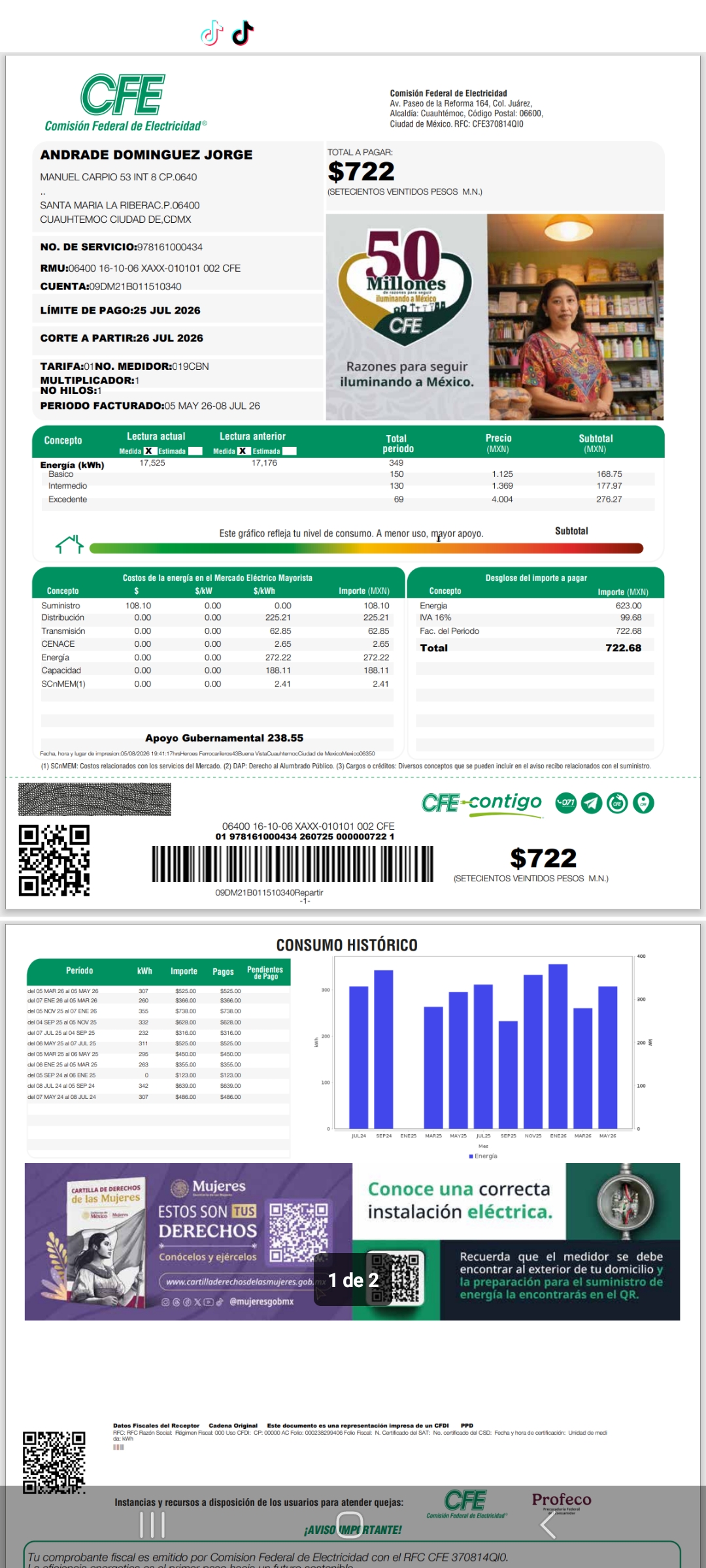Image resolution: width=706 pixels, height=1568 pixels.
Task: Click Apoyo Gubernamental 238.55
Action: click(224, 738)
